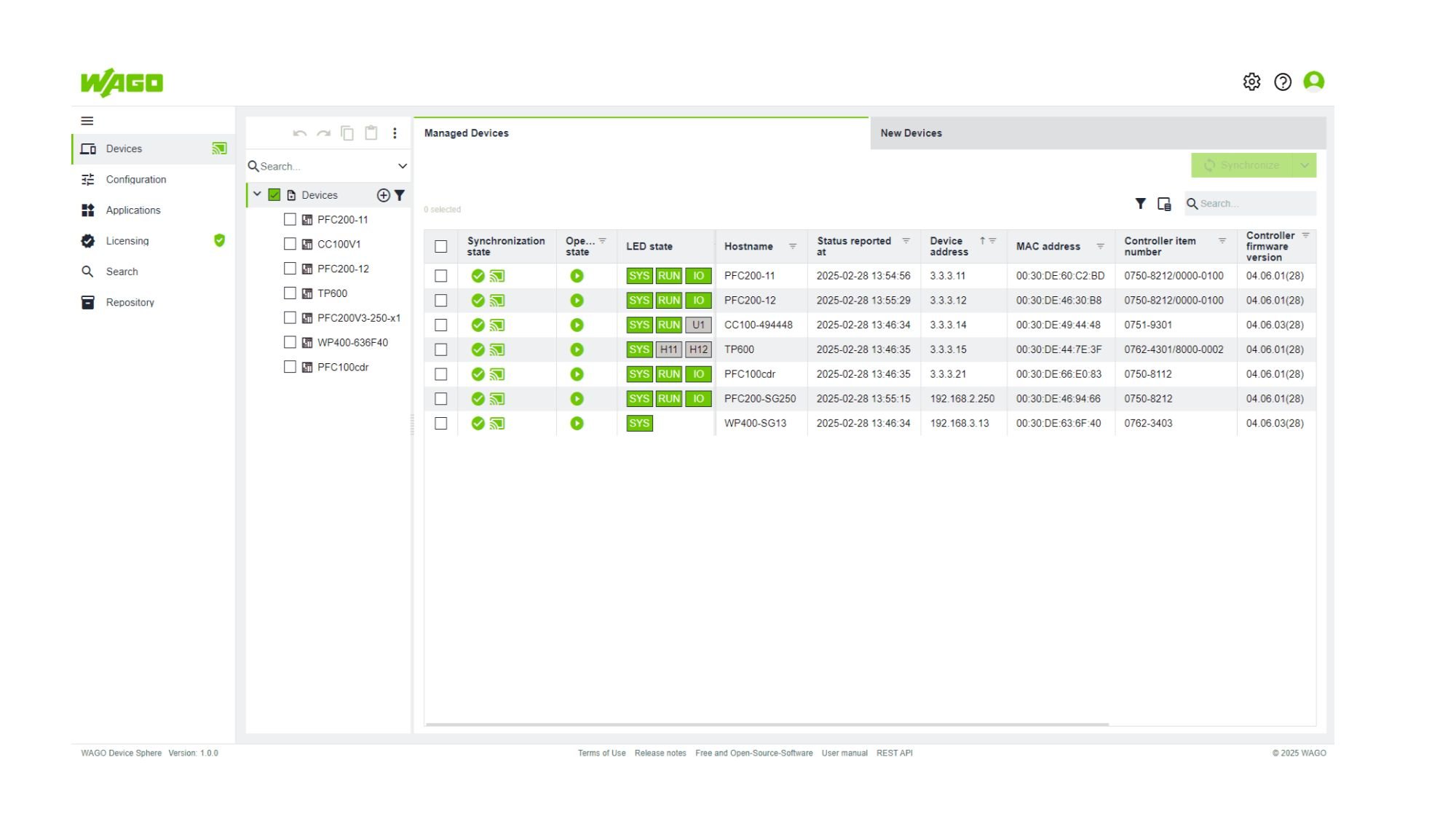Open Repository in the sidebar
This screenshot has height=819, width=1456.
tap(154, 302)
